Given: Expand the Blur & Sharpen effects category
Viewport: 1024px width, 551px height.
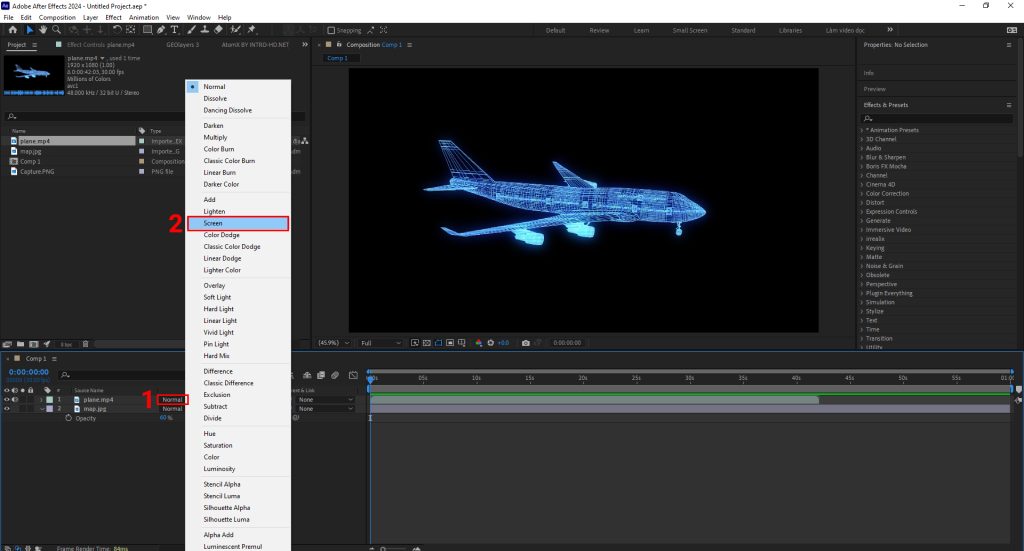Looking at the screenshot, I should click(886, 157).
